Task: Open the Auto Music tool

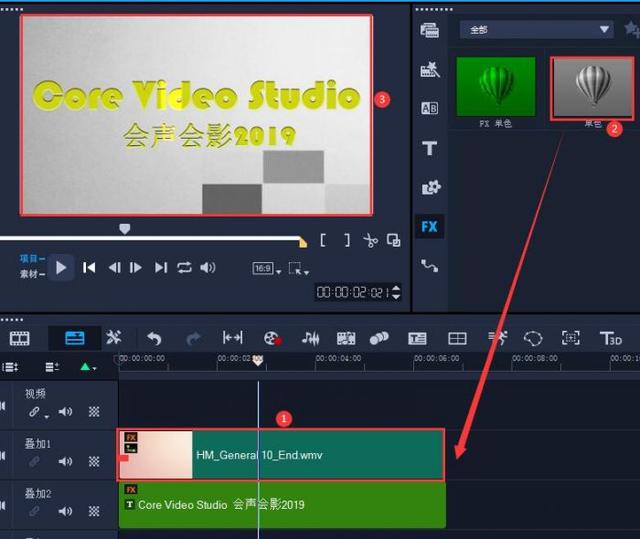Action: pos(346,338)
